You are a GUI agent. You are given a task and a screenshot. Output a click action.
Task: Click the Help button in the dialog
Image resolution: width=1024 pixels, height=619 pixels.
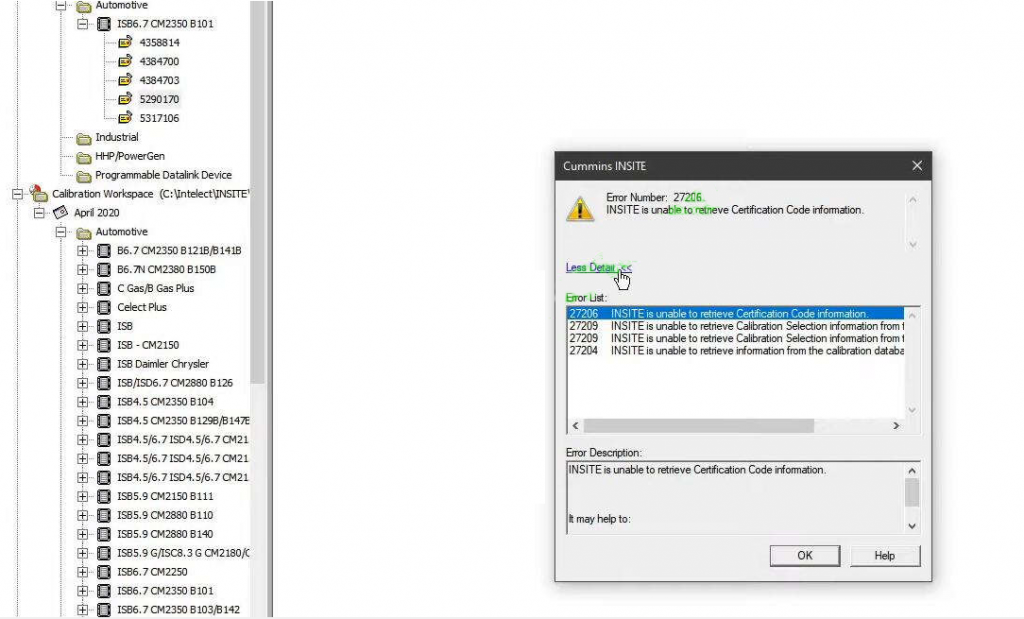click(x=885, y=556)
